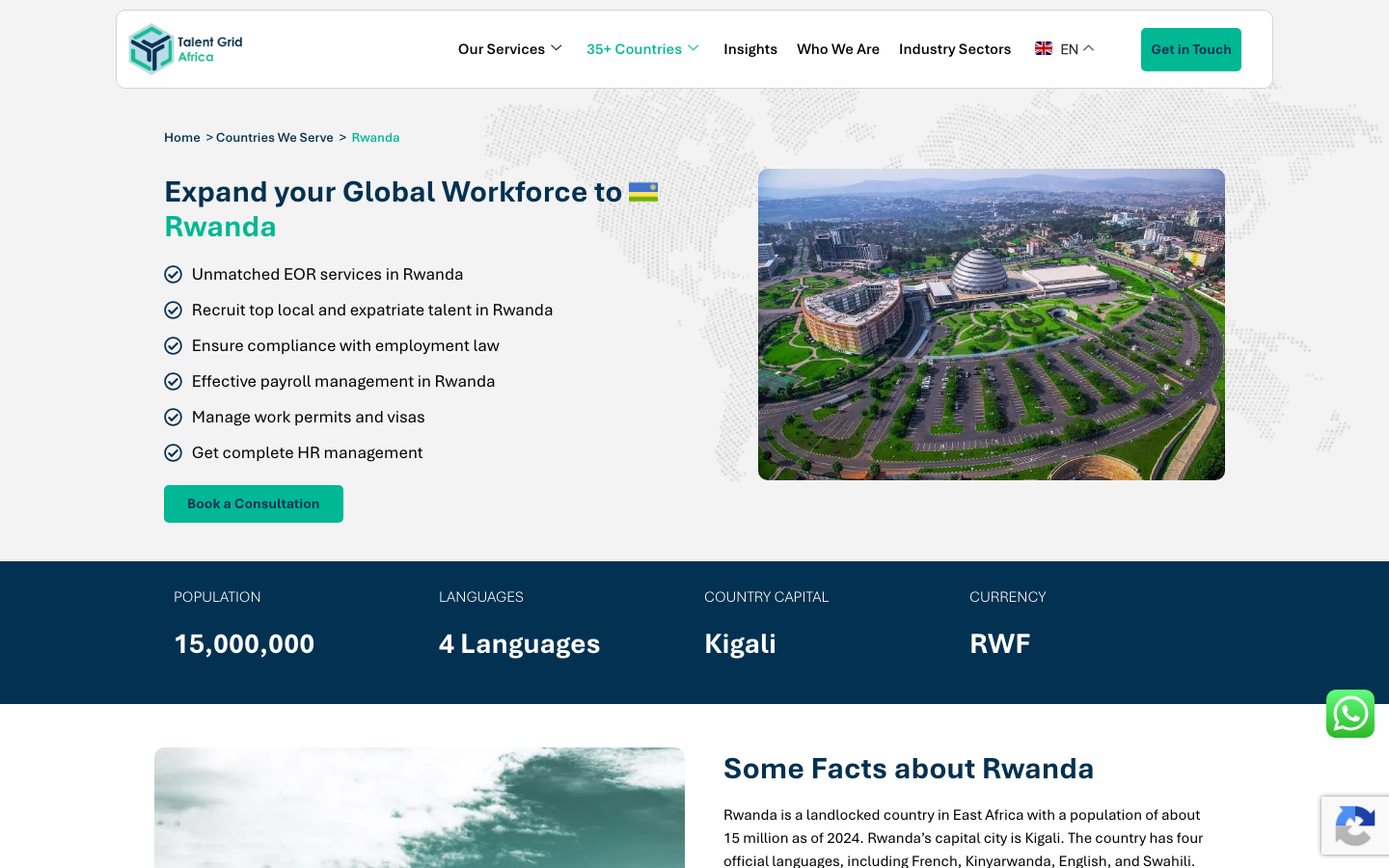The height and width of the screenshot is (868, 1389).
Task: Click the 15,000,000 population value
Action: (244, 643)
